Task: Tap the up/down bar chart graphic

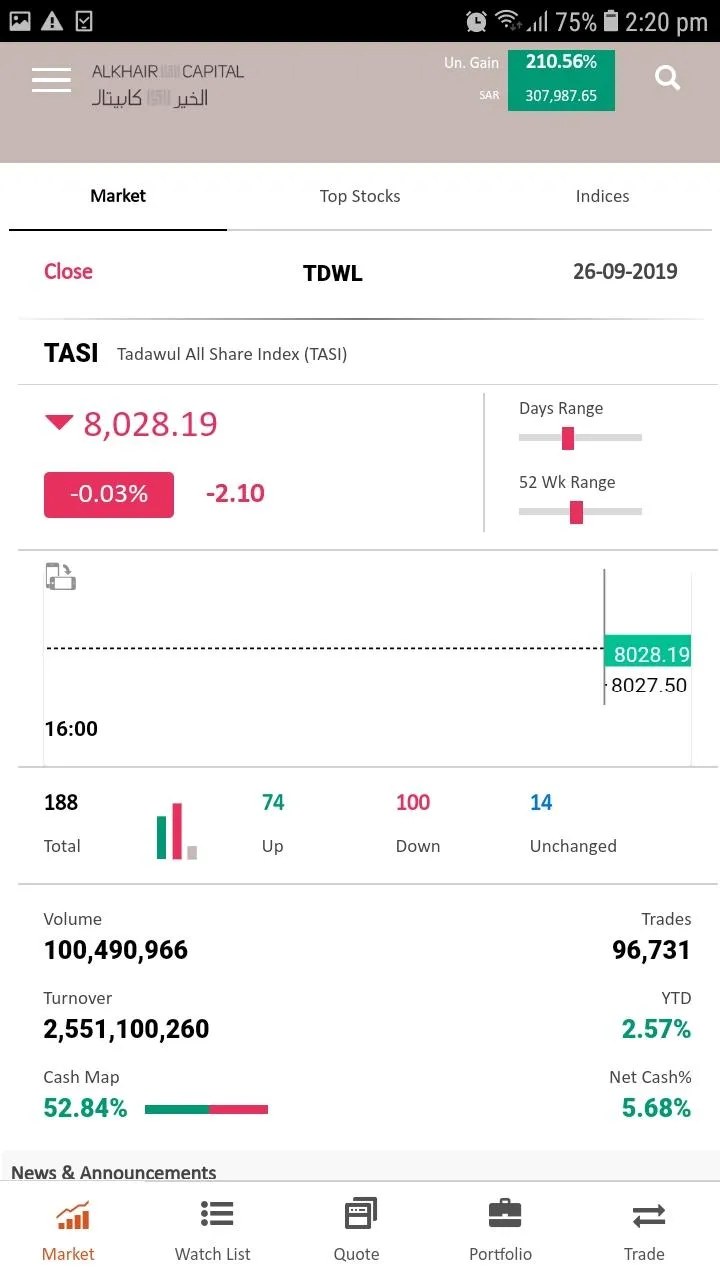Action: pos(177,831)
